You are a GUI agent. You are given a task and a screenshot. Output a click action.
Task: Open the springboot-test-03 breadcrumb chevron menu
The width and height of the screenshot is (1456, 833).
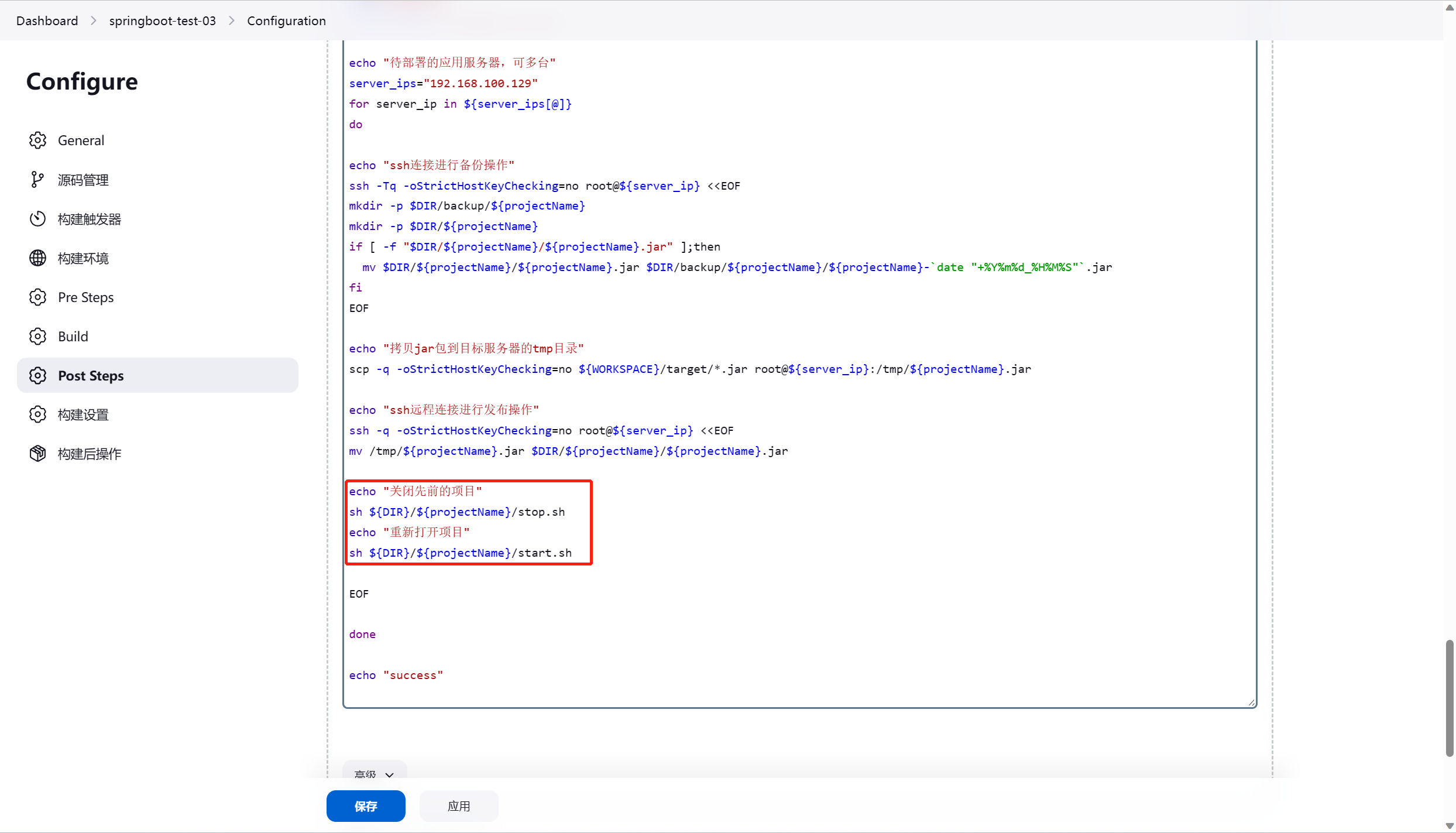tap(232, 21)
